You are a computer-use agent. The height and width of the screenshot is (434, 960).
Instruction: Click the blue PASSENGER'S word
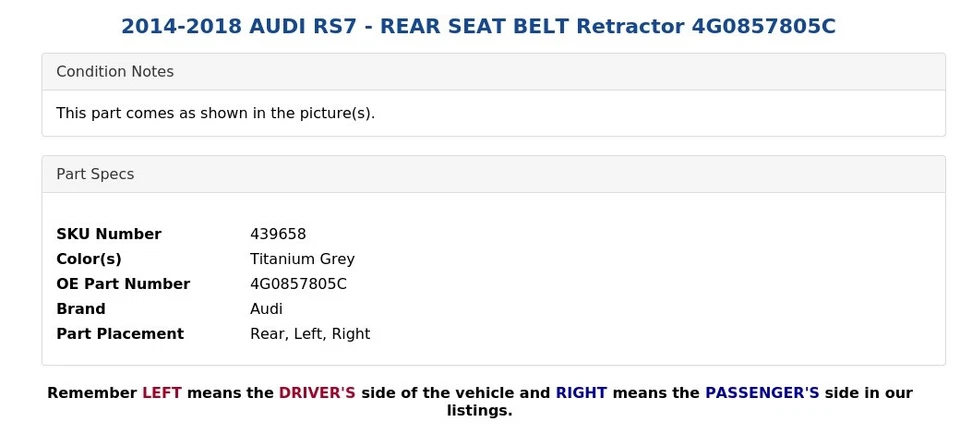[762, 393]
